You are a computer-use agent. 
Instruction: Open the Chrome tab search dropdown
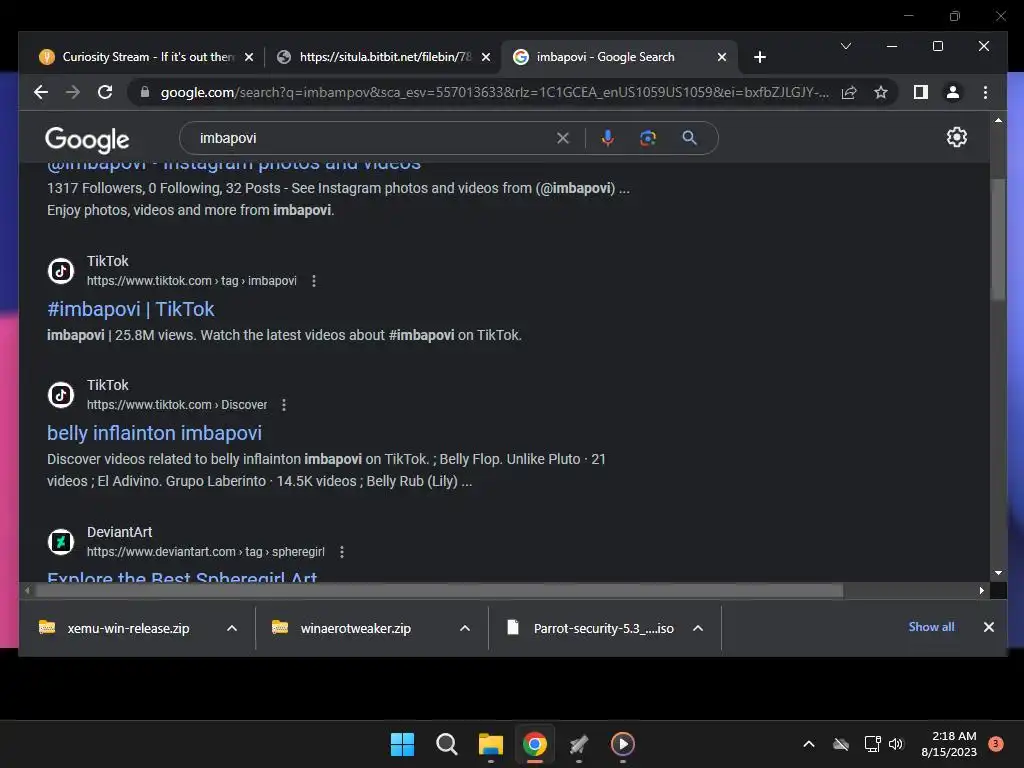pos(846,46)
